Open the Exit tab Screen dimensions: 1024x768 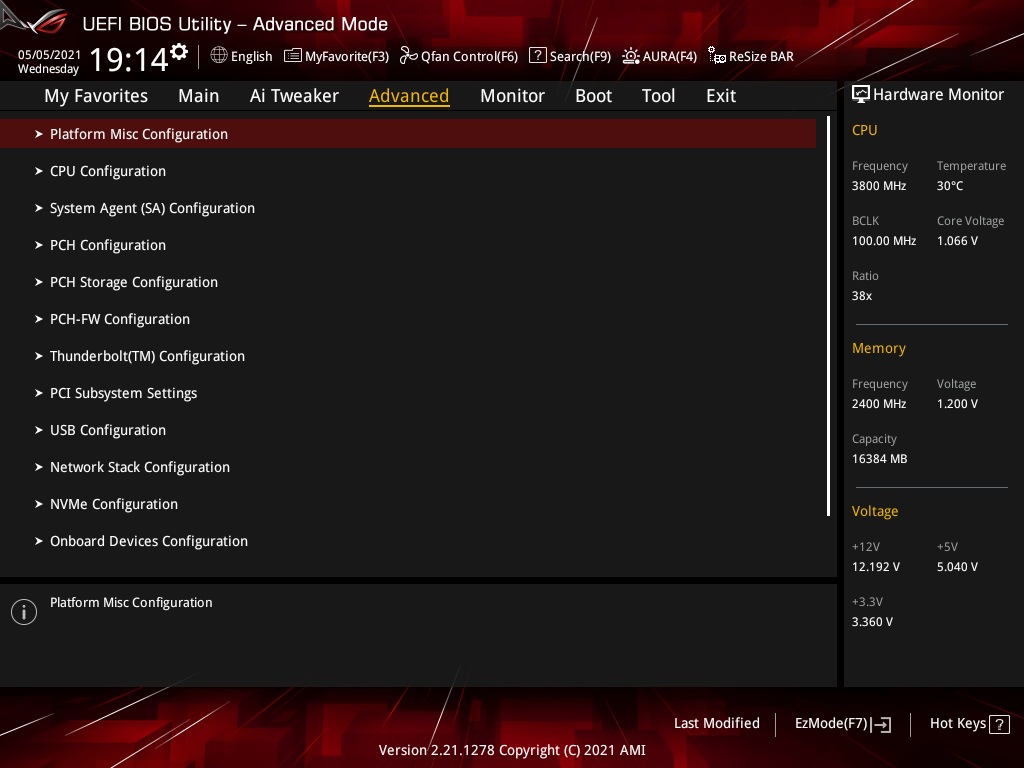(721, 96)
